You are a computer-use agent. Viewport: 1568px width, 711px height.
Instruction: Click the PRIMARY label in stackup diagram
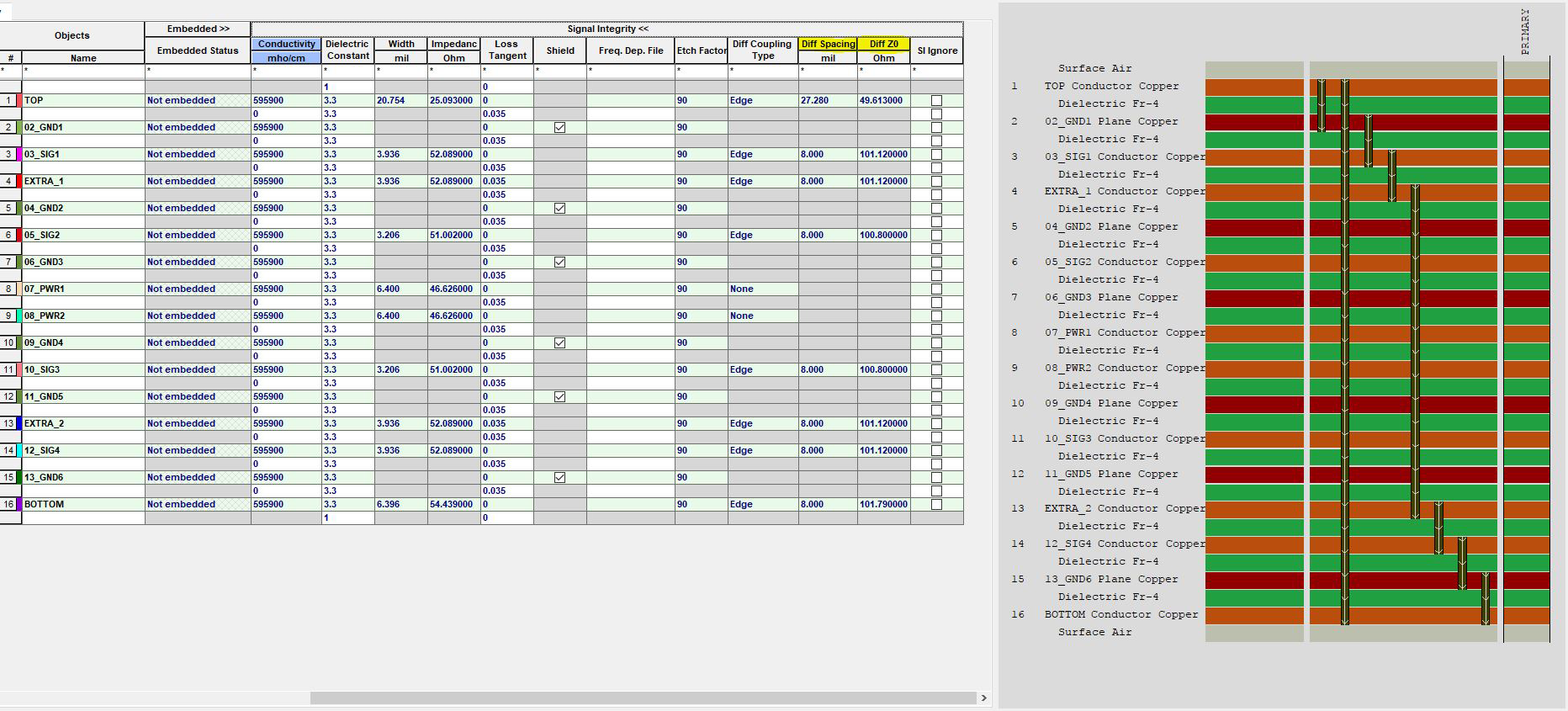(x=1525, y=32)
